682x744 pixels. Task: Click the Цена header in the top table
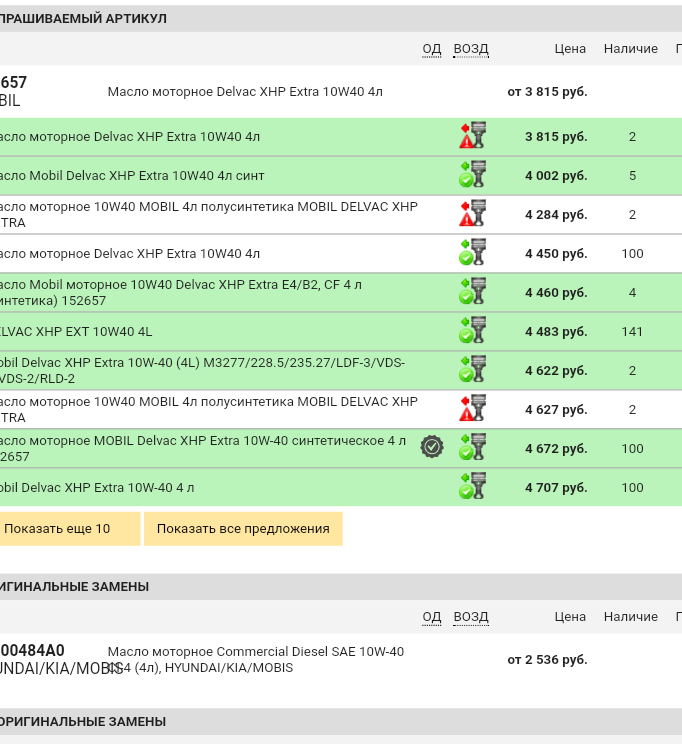(570, 49)
